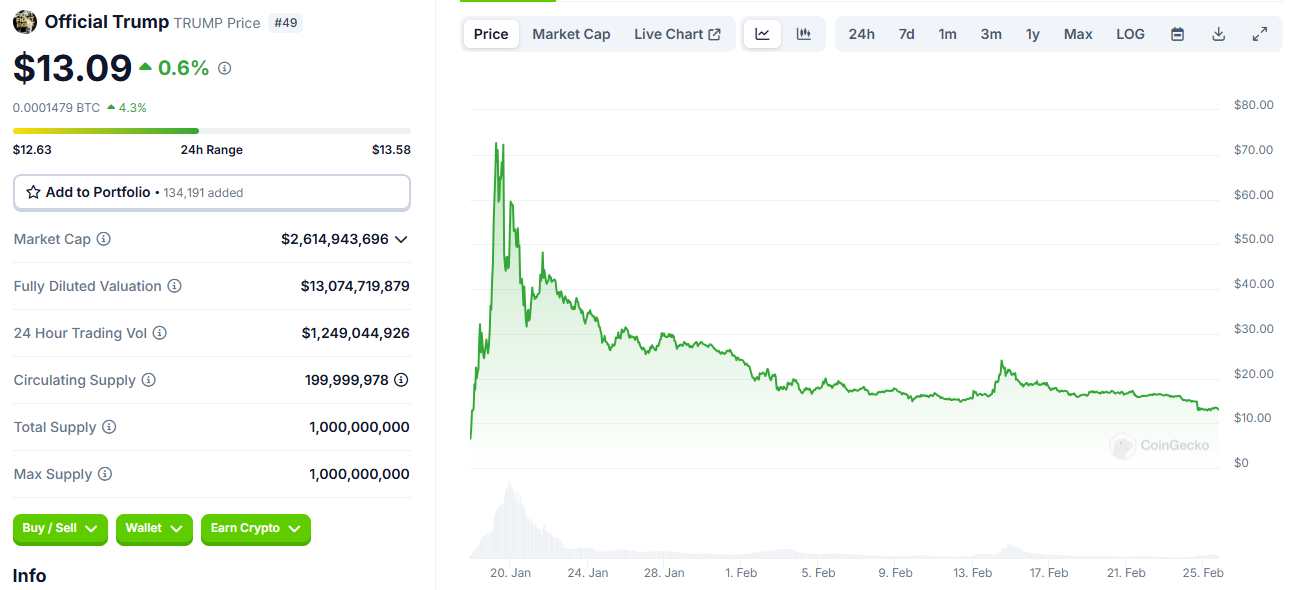Click info icon beside Market Cap
This screenshot has width=1290, height=590.
pos(103,239)
